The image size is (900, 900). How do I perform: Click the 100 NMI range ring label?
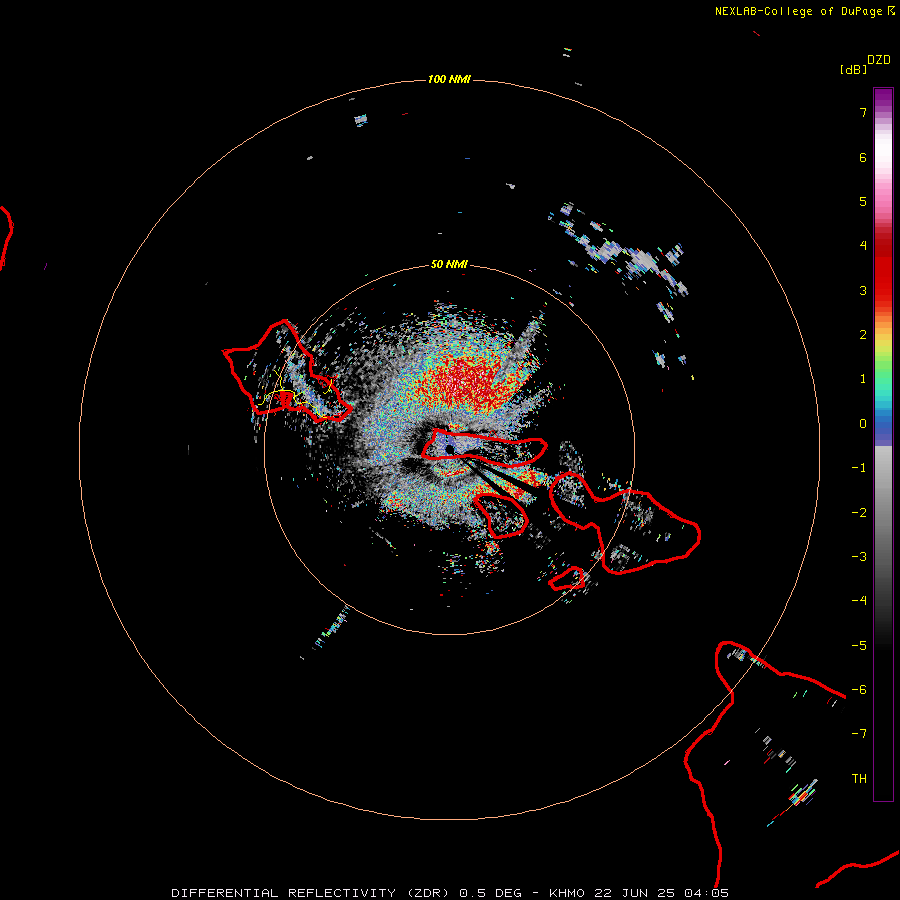pos(449,79)
